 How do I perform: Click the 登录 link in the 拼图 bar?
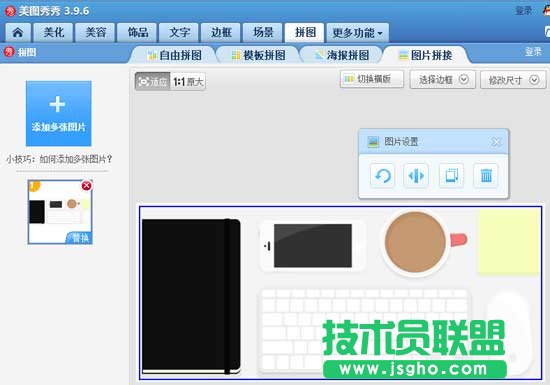(x=533, y=52)
